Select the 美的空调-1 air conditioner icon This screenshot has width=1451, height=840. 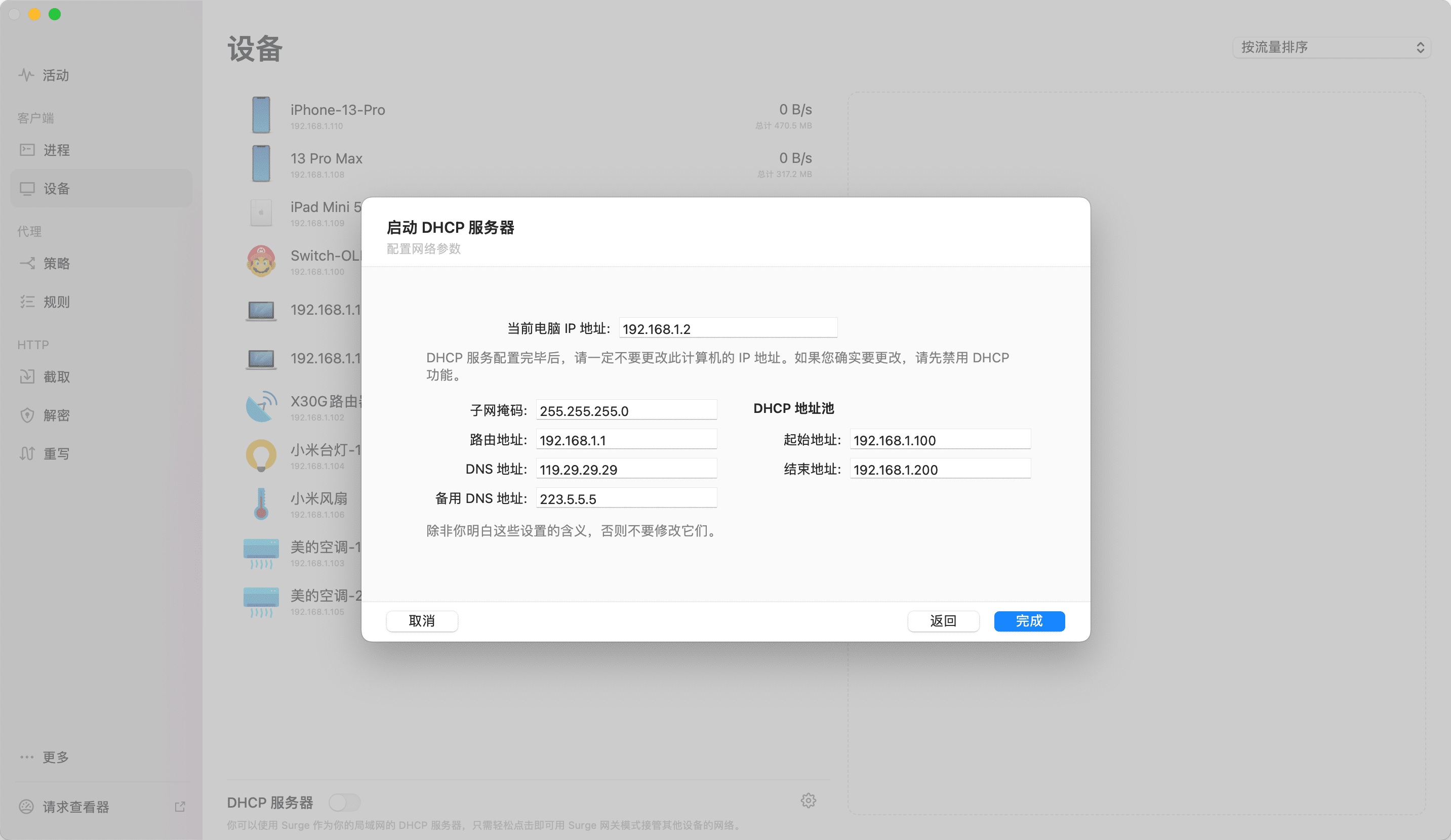tap(261, 553)
